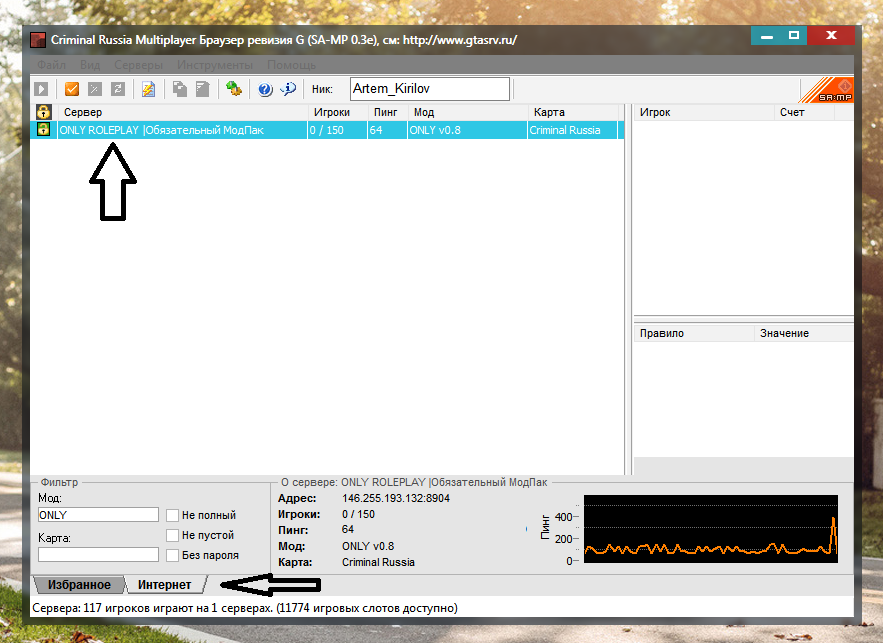Screen dimensions: 883x643
Task: Maximize the Criminal Russia Multiplayer window
Action: (x=794, y=35)
